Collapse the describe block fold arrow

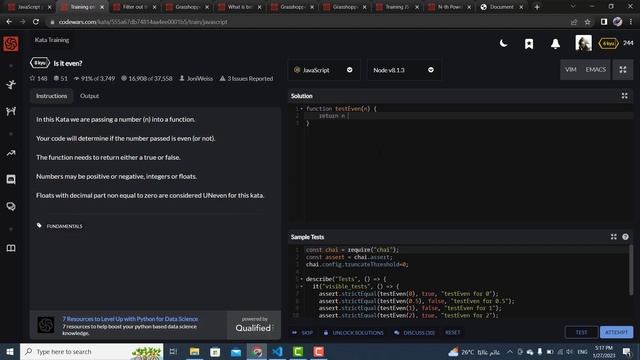[x=302, y=279]
